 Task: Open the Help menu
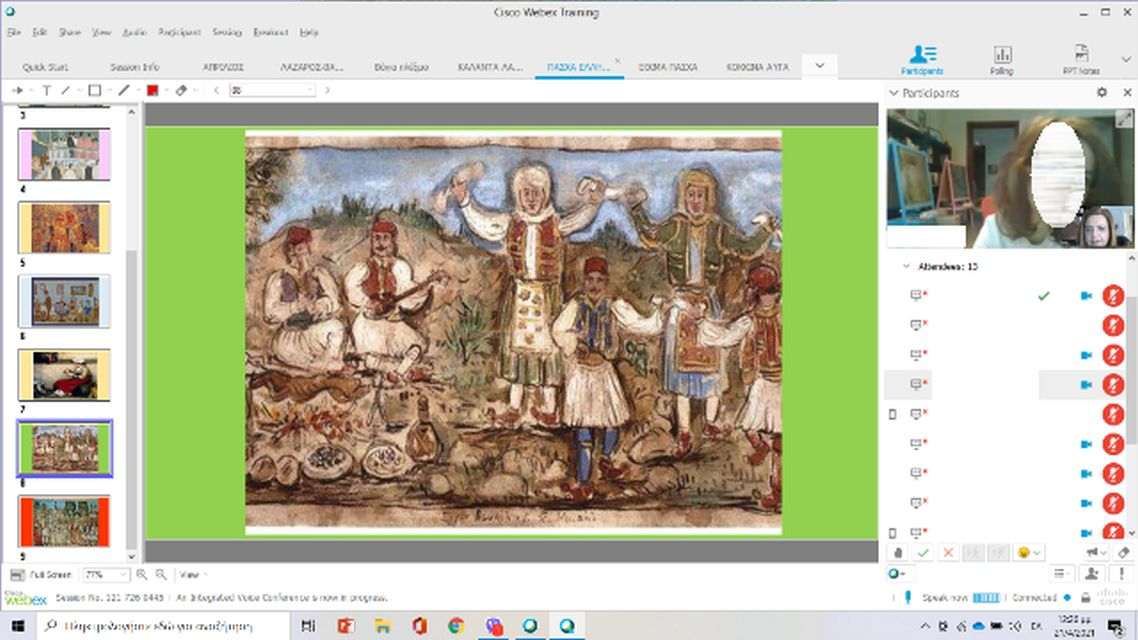[x=309, y=32]
